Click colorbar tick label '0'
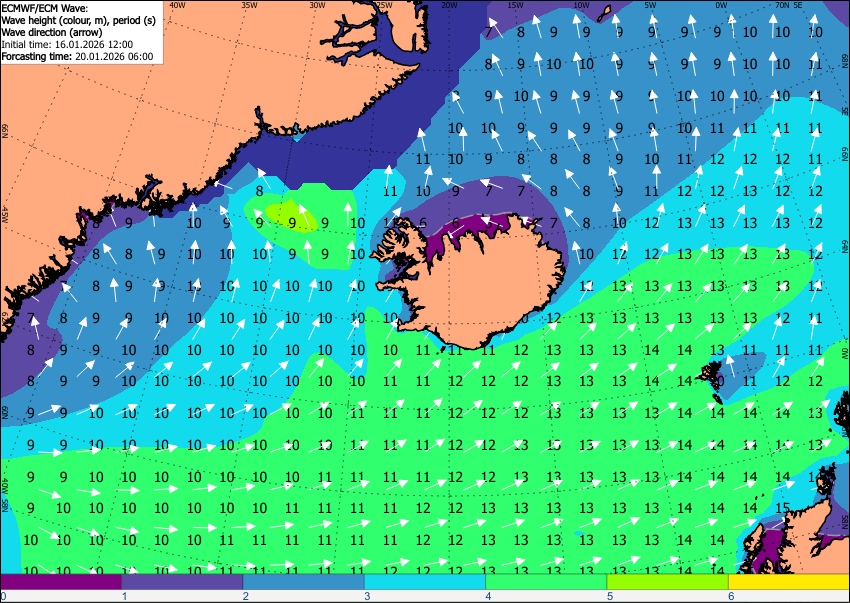Viewport: 850px width, 603px height. coord(3,596)
